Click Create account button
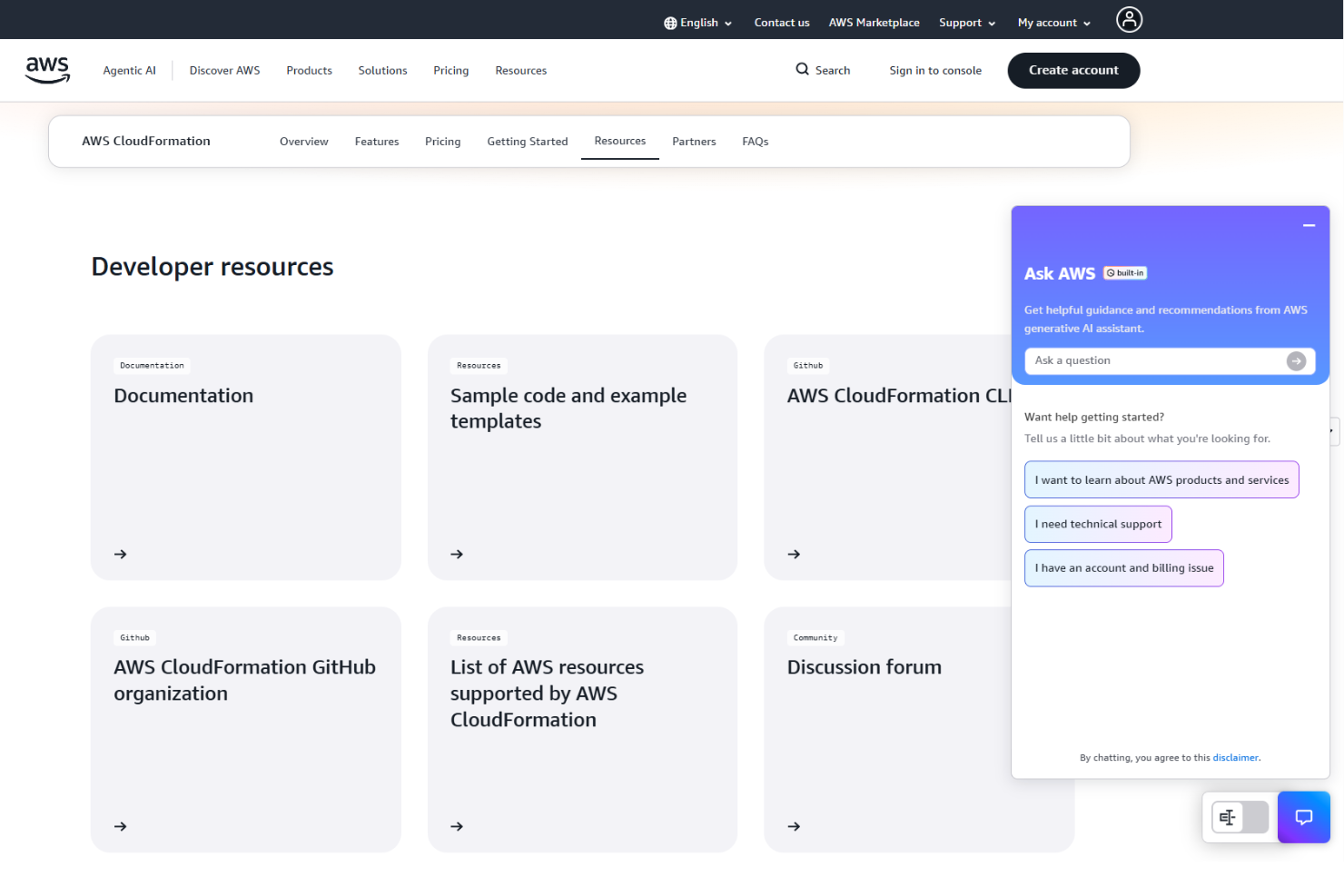The height and width of the screenshot is (896, 1344). pyautogui.click(x=1073, y=70)
